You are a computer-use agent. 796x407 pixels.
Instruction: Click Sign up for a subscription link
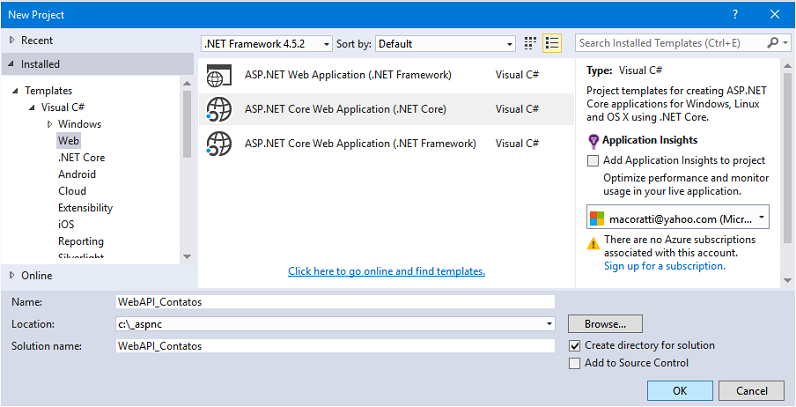(665, 266)
